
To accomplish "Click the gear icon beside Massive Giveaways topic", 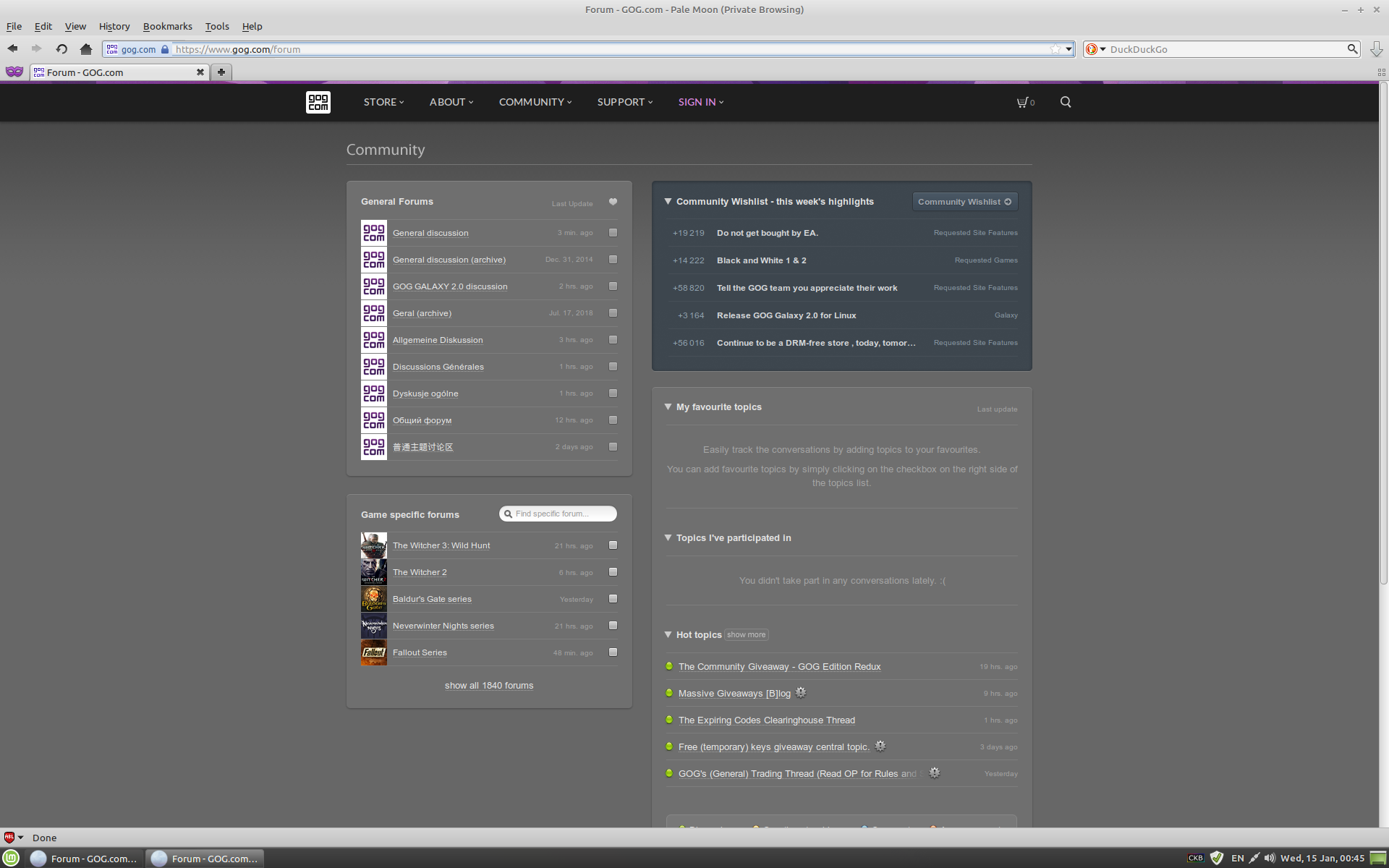I will point(800,692).
